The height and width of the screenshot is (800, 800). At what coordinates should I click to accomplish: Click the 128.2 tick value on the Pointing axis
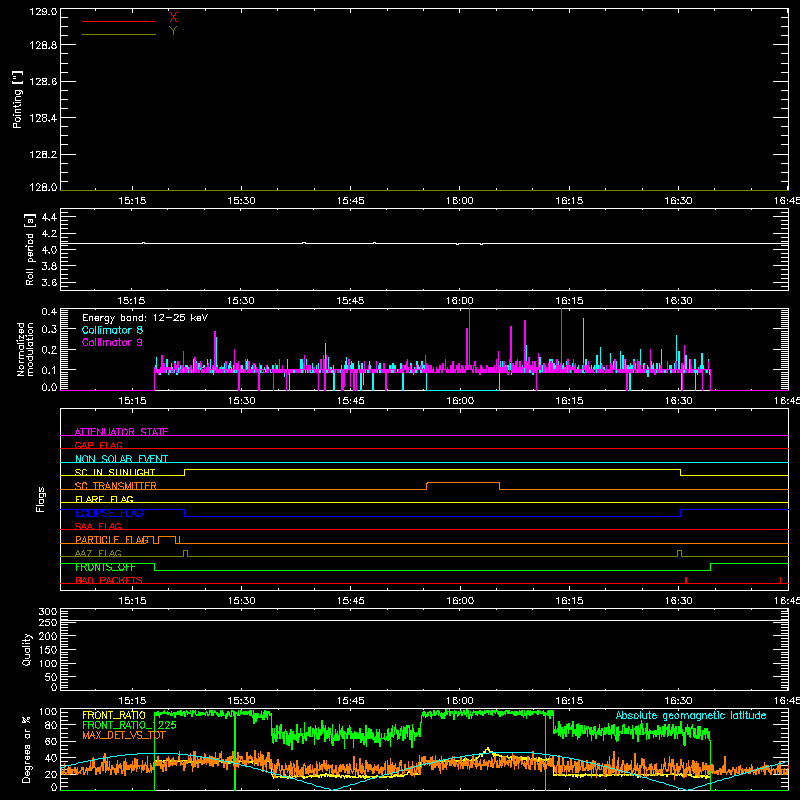pos(43,155)
